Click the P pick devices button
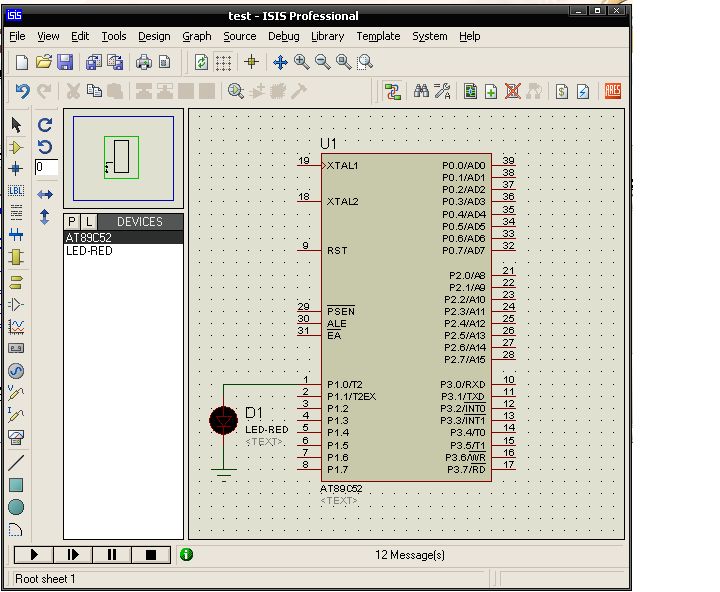The height and width of the screenshot is (592, 720). [72, 222]
